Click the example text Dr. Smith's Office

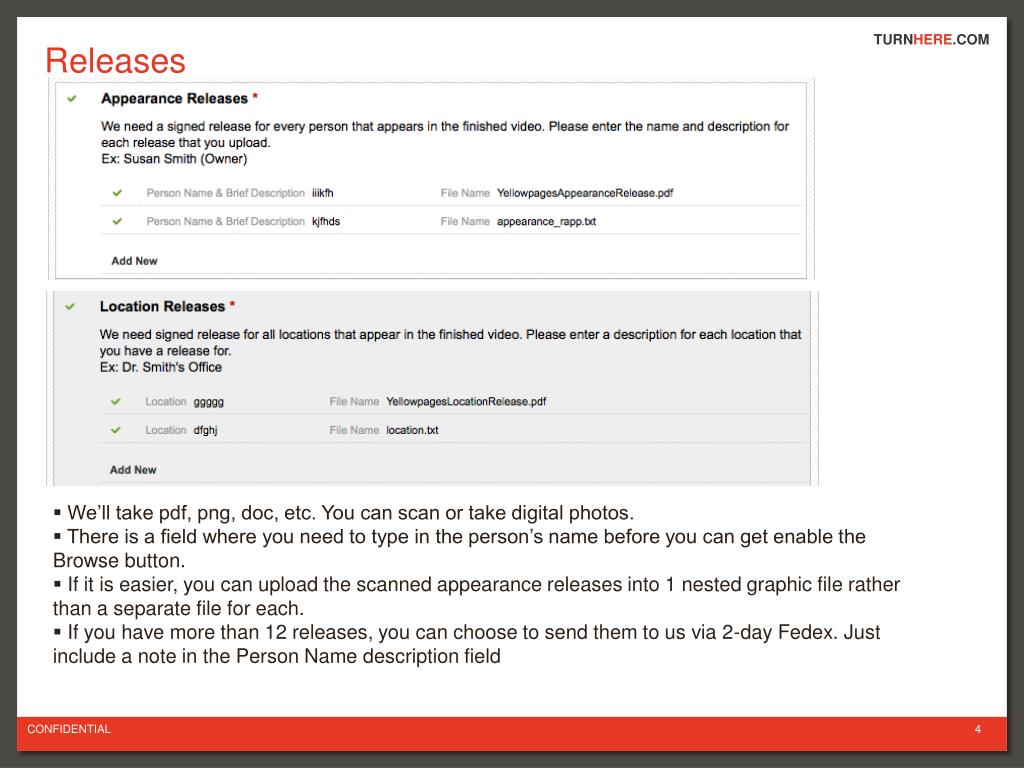(172, 367)
